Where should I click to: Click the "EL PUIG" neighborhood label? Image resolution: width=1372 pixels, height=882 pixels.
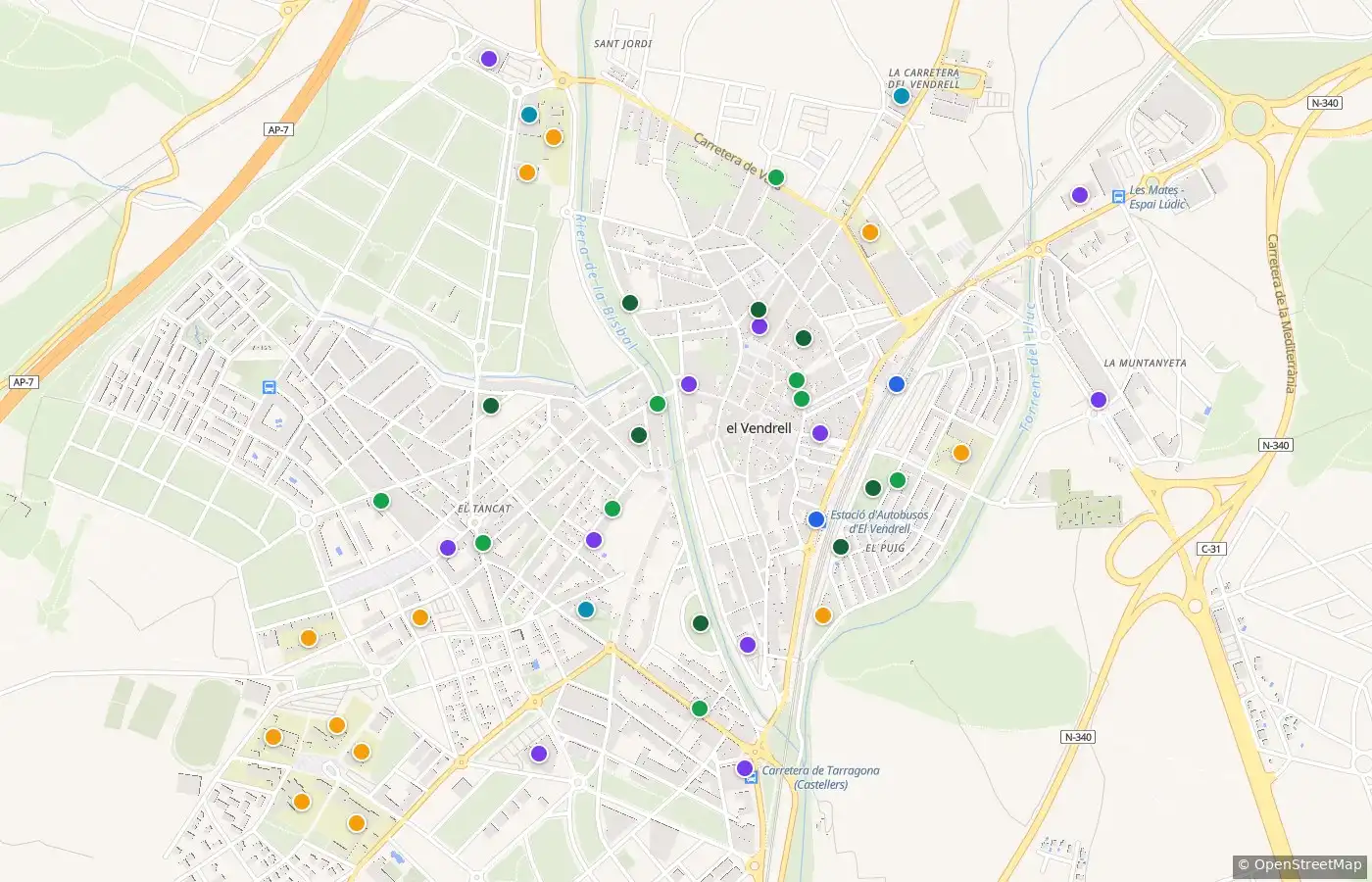point(885,548)
